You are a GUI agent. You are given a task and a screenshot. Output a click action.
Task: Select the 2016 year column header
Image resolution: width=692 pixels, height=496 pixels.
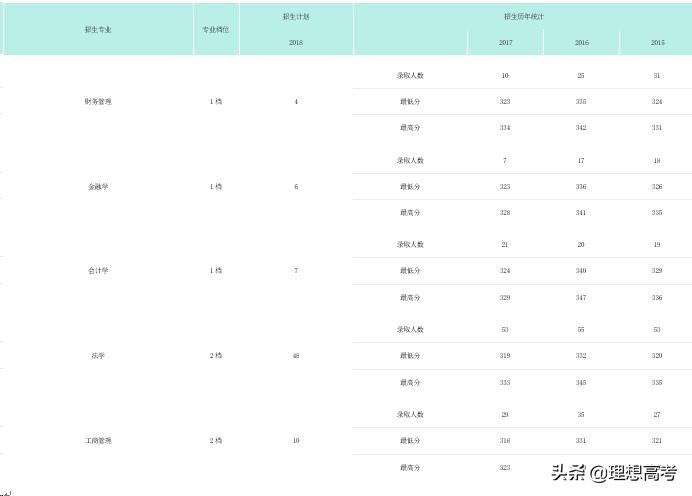(581, 43)
